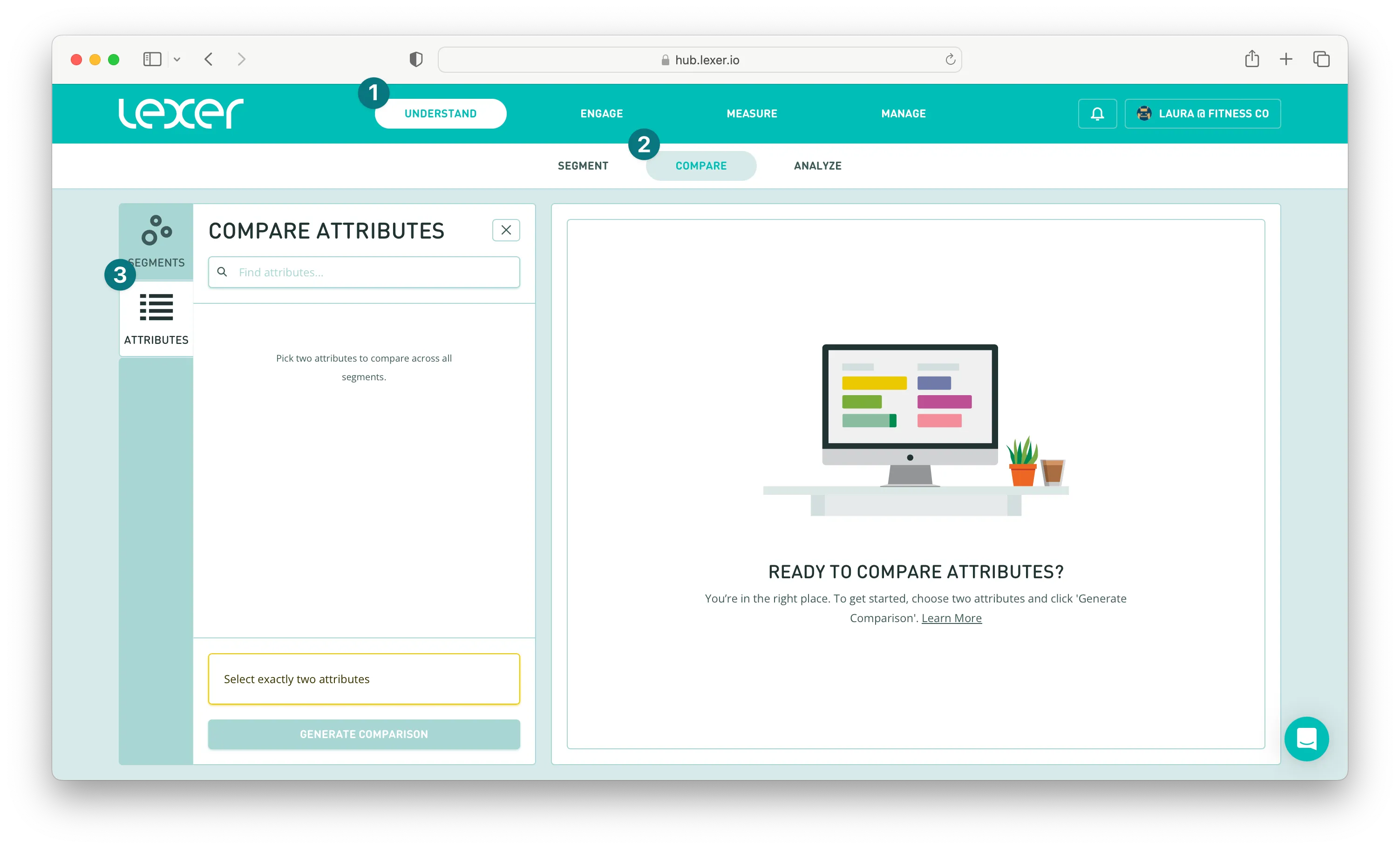This screenshot has width=1400, height=849.
Task: Reload the page in address bar
Action: 950,59
